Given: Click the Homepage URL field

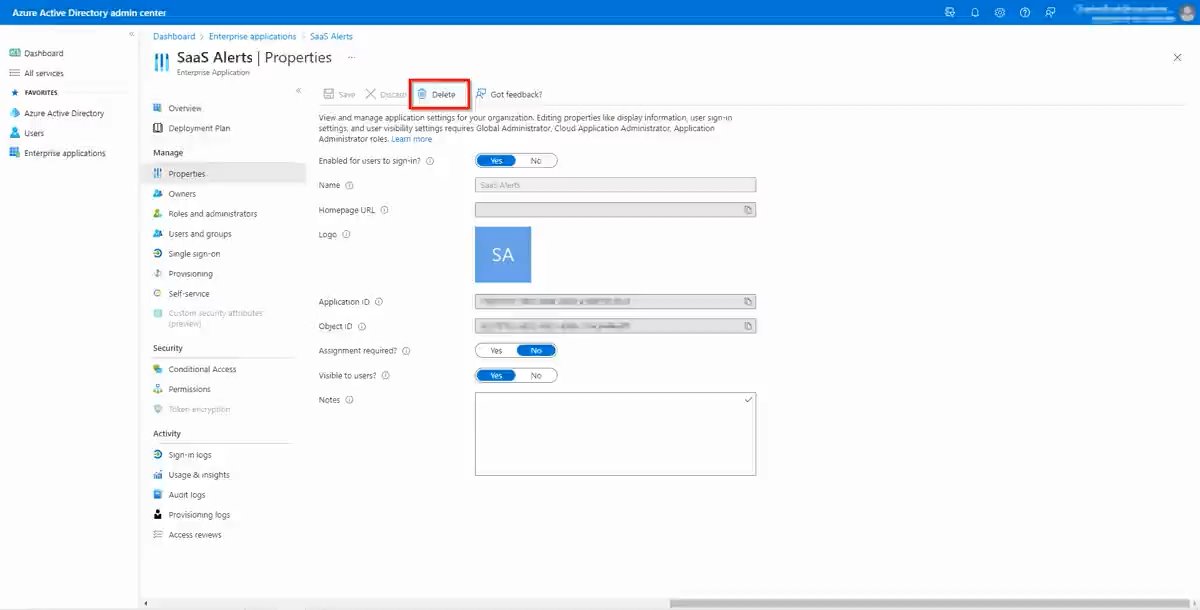Looking at the screenshot, I should click(615, 210).
